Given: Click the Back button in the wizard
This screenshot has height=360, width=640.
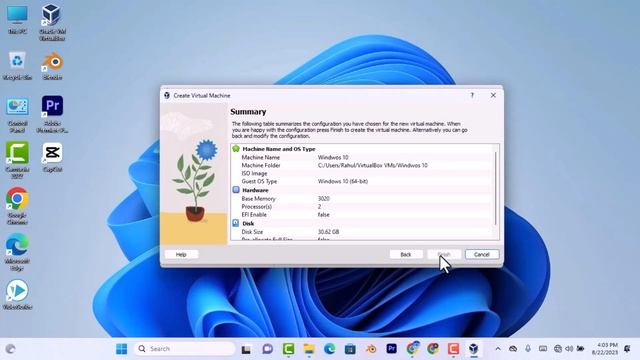Looking at the screenshot, I should coord(406,254).
